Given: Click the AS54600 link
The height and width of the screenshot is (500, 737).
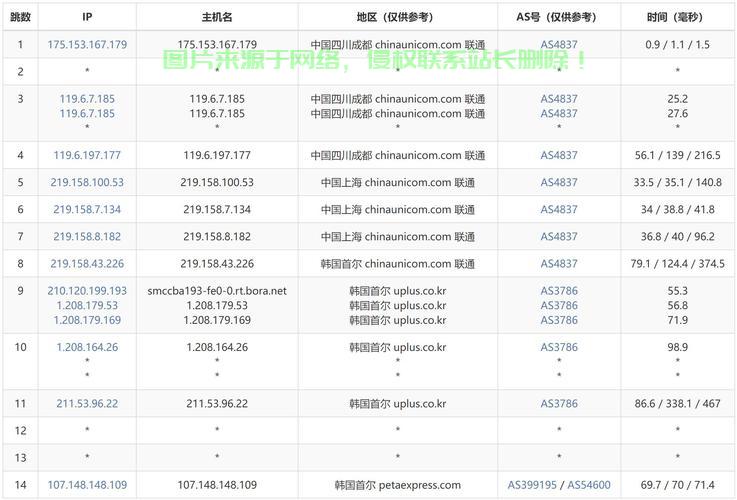Looking at the screenshot, I should [x=589, y=485].
